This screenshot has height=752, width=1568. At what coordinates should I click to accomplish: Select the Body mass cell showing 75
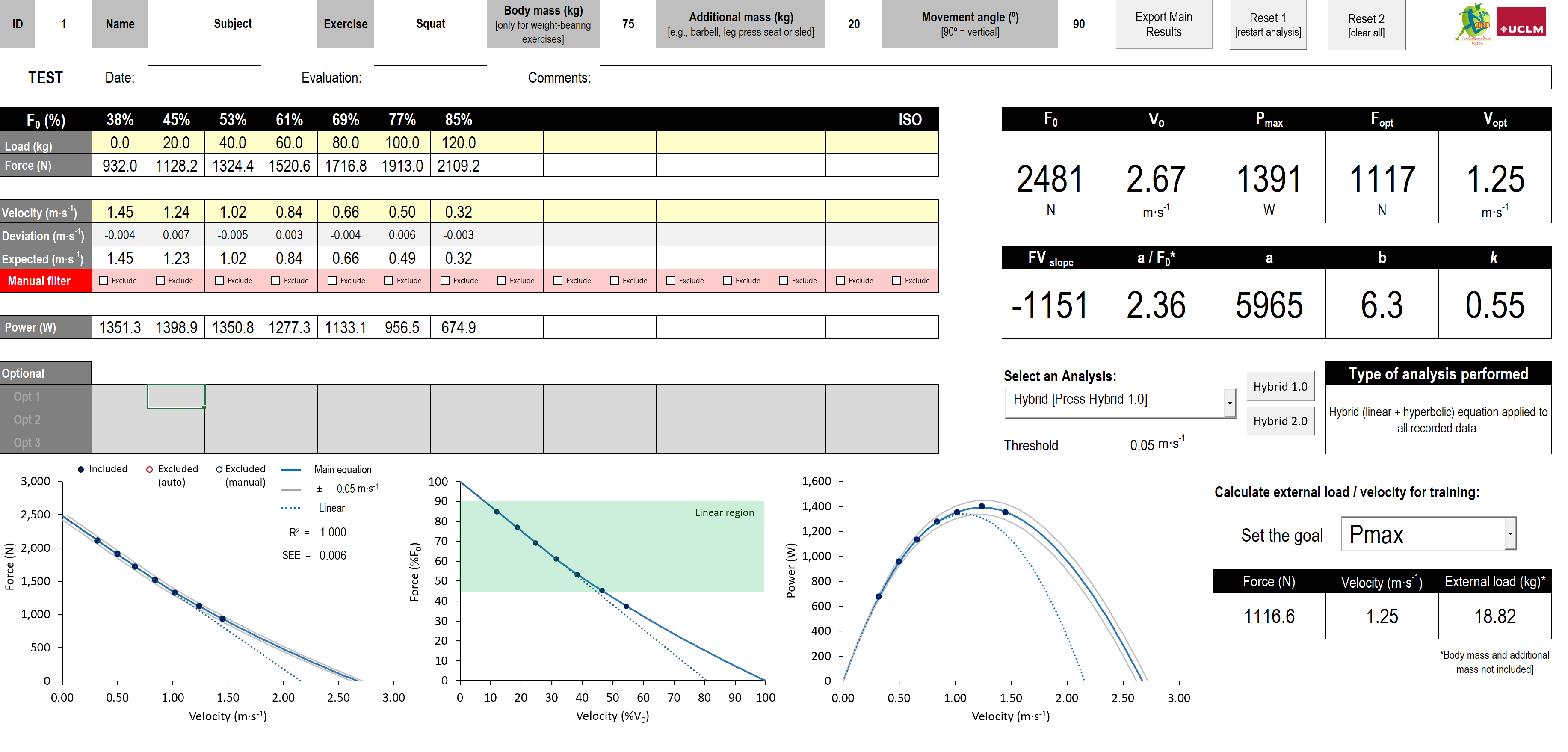(x=627, y=24)
